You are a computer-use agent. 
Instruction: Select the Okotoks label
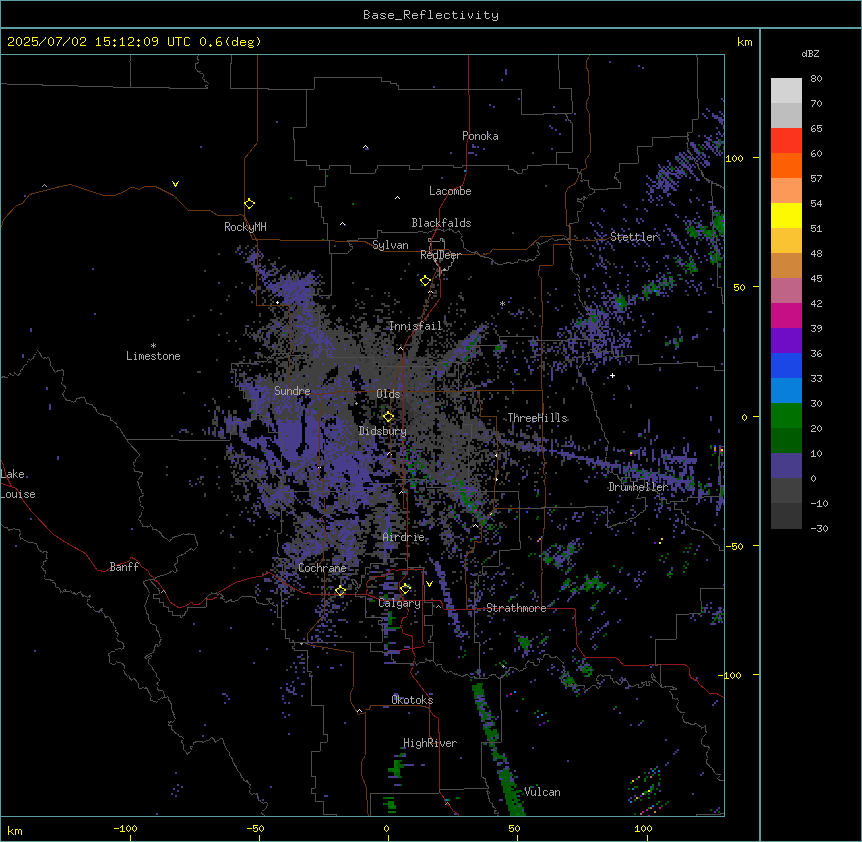pos(412,700)
